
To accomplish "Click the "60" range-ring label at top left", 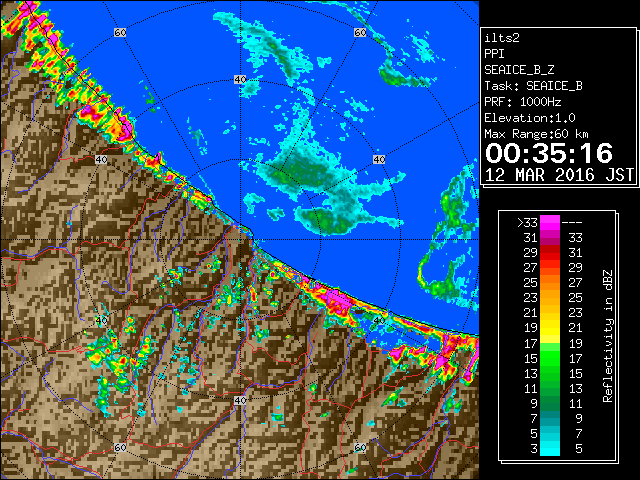I will [x=120, y=32].
